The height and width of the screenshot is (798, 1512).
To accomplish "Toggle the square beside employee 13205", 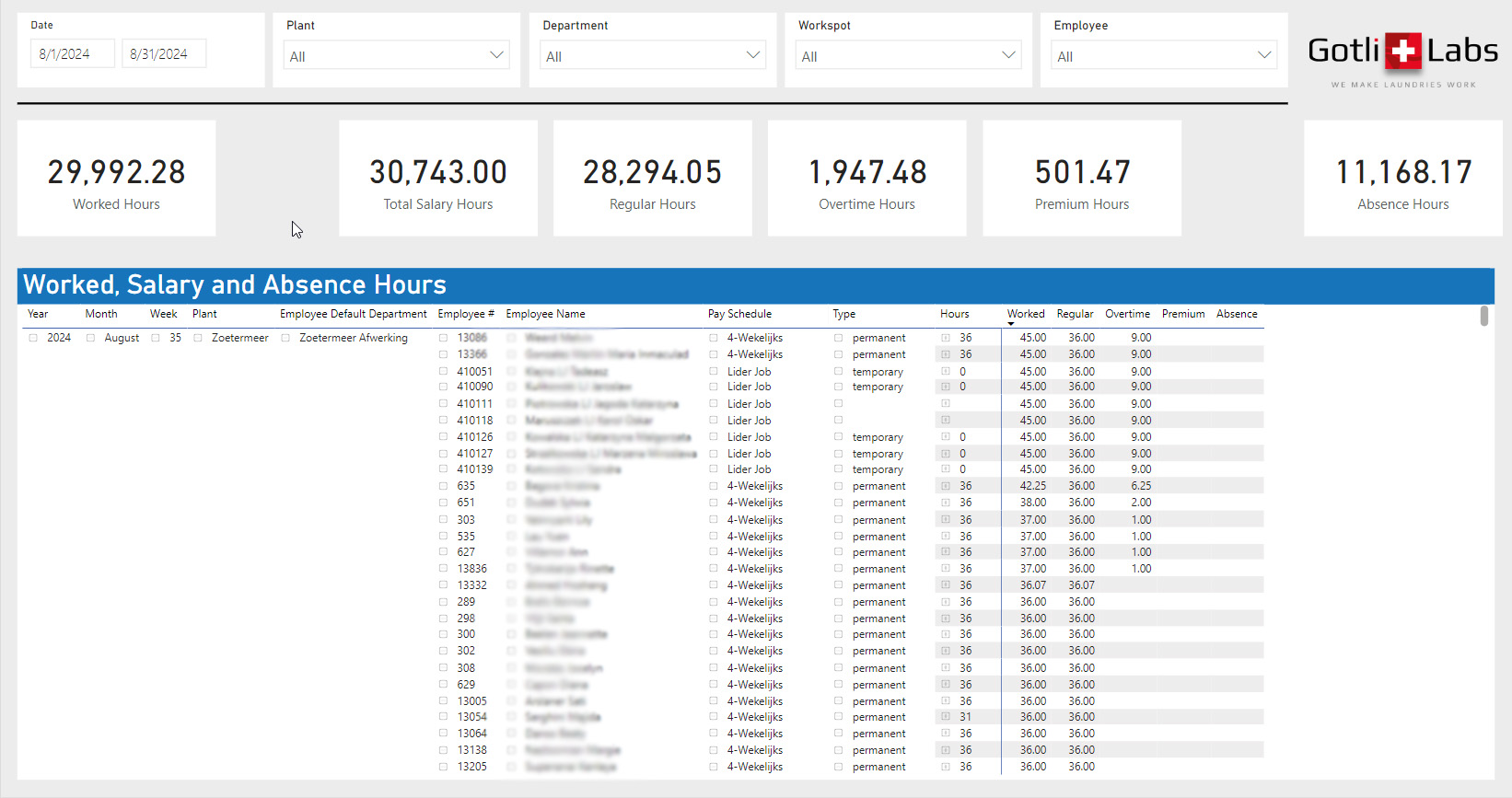I will [443, 767].
